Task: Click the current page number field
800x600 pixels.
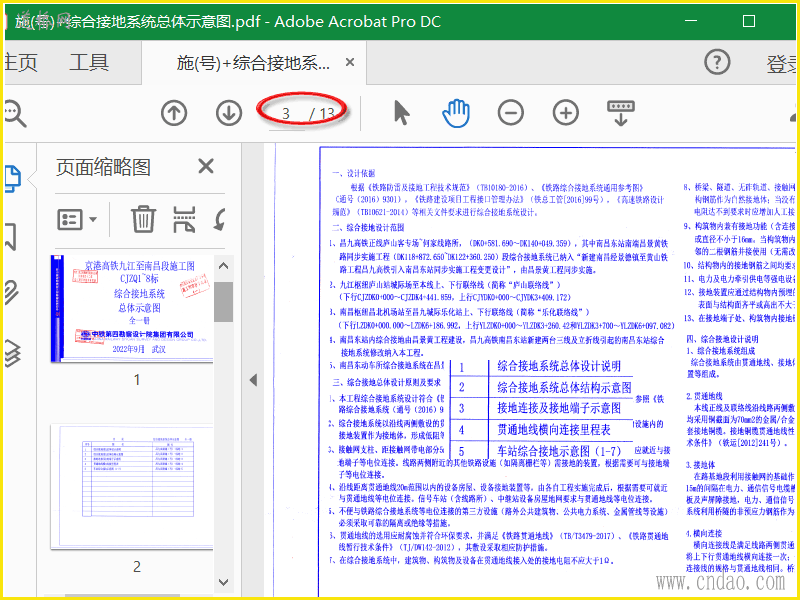Action: (x=286, y=113)
